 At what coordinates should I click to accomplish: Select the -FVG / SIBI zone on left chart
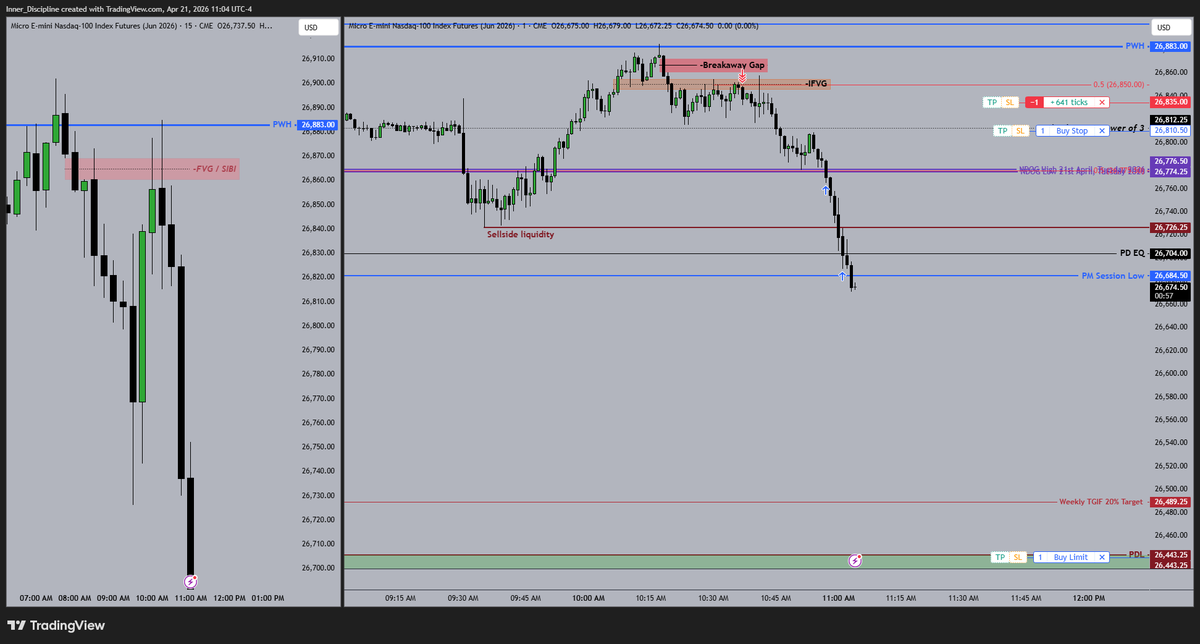[x=152, y=169]
